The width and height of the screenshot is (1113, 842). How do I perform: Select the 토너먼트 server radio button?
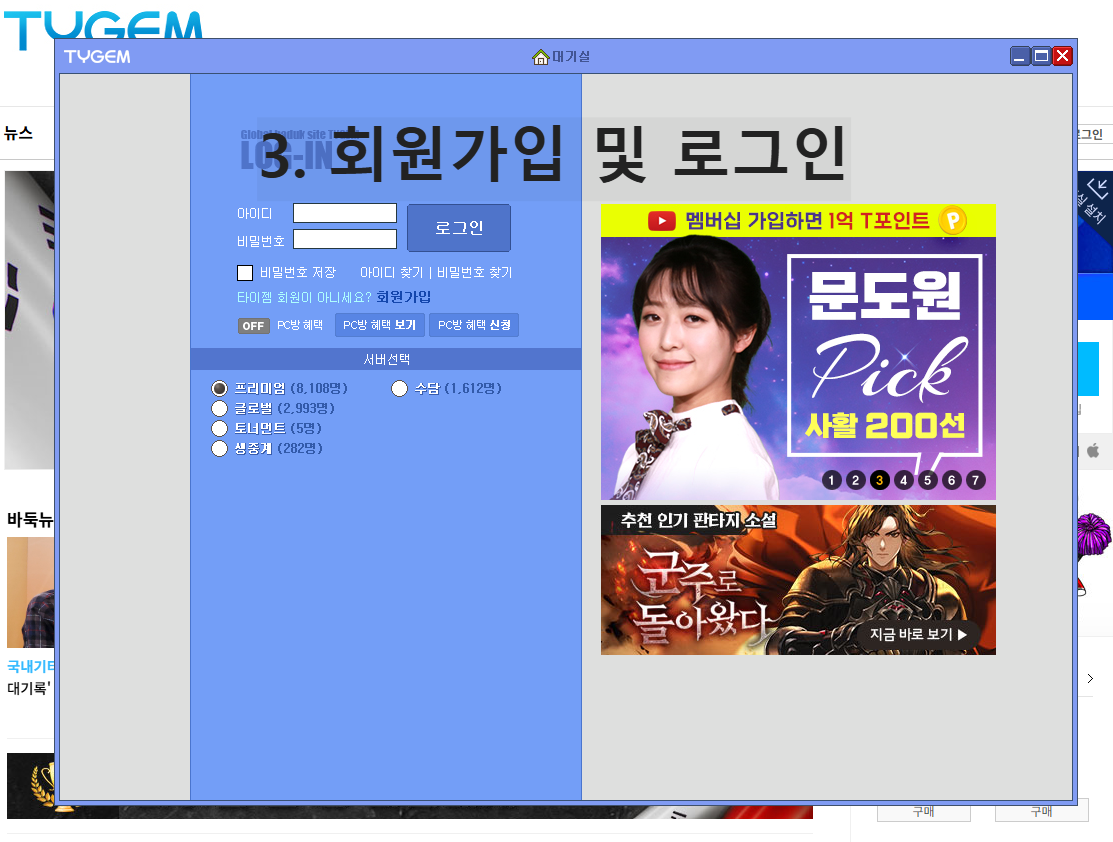pyautogui.click(x=219, y=428)
